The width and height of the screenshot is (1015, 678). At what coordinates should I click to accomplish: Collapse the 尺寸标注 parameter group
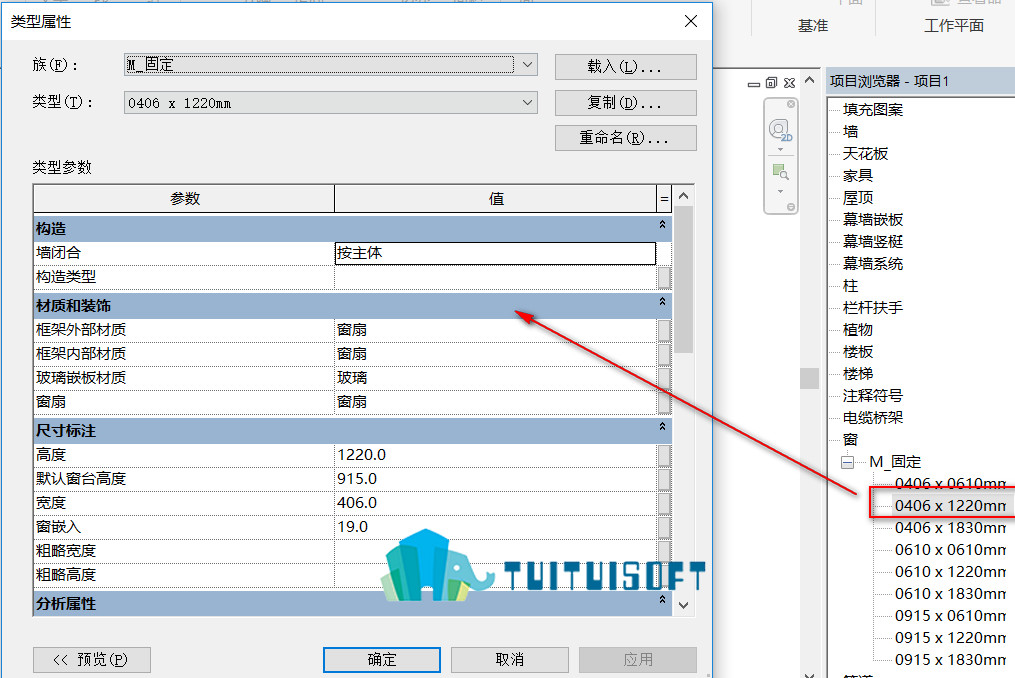(x=662, y=427)
